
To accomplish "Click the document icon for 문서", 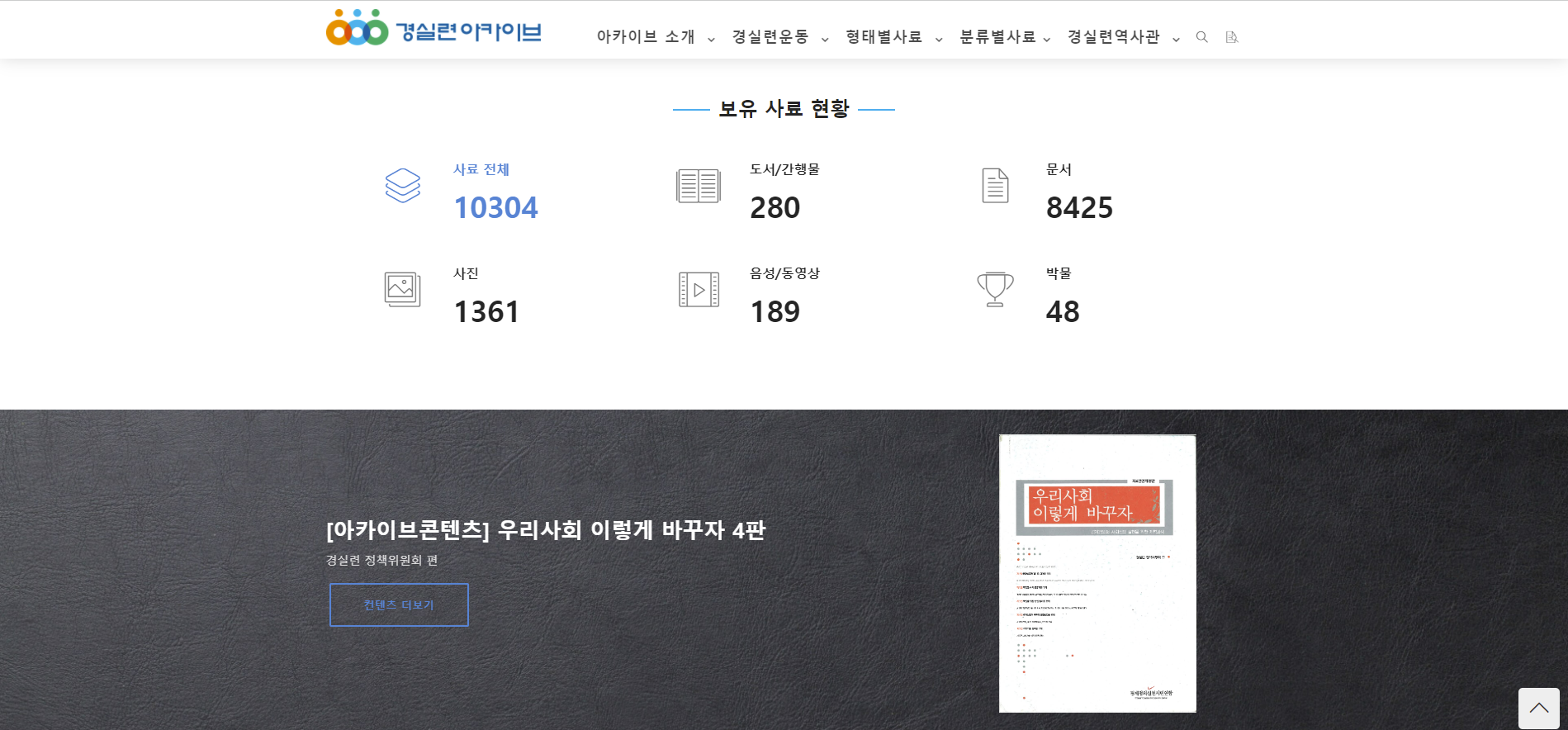I will [995, 186].
